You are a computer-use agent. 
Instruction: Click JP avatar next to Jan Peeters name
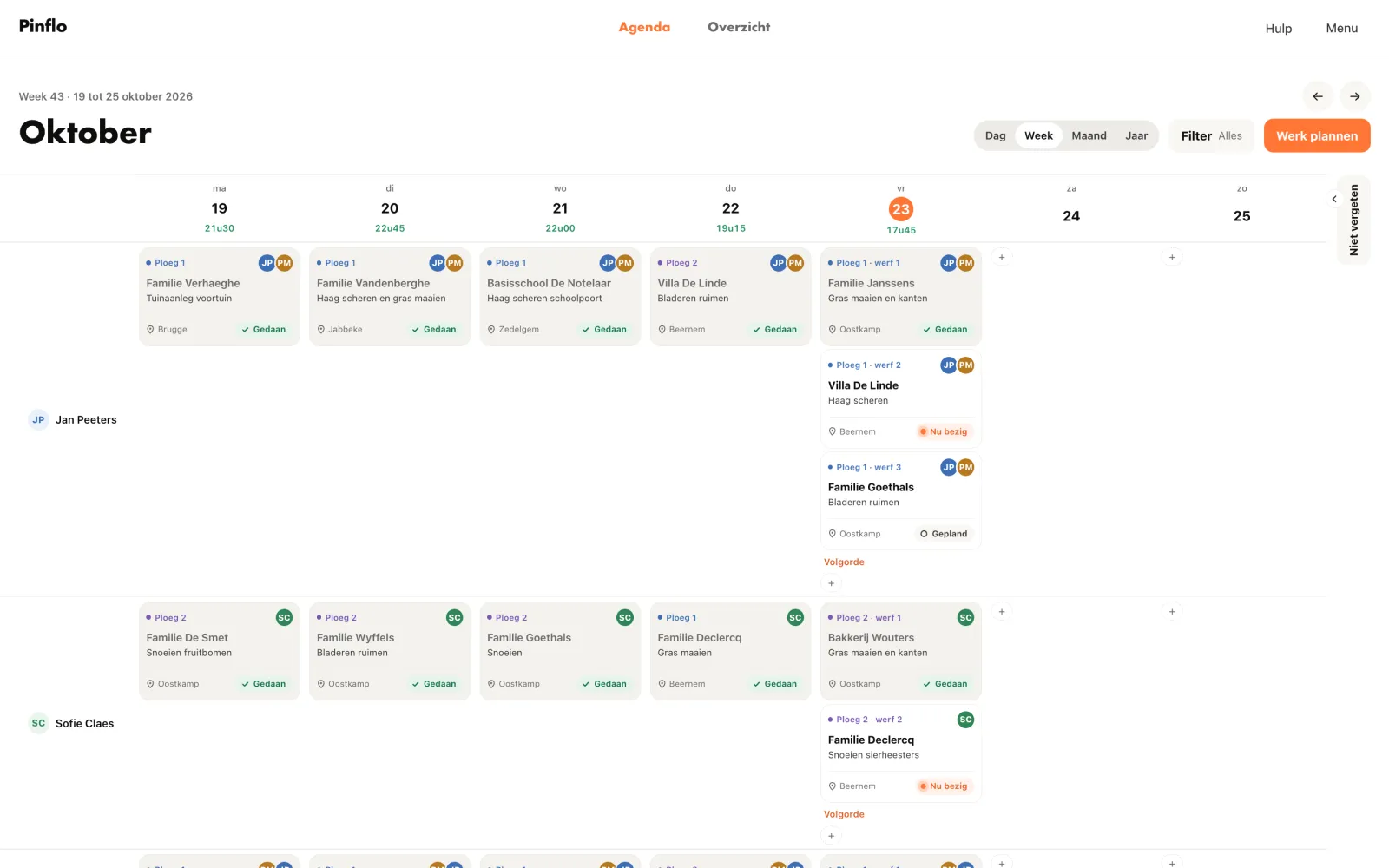pyautogui.click(x=38, y=419)
